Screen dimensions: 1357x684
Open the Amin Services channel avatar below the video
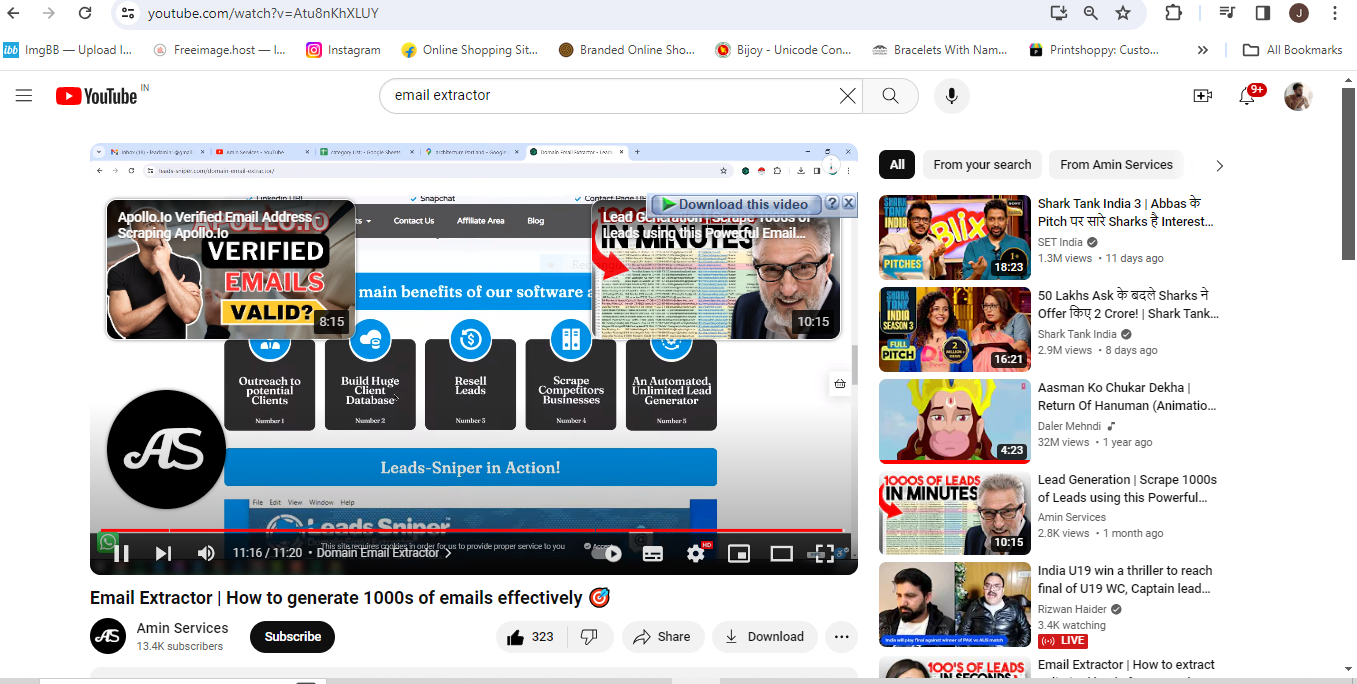pos(108,637)
